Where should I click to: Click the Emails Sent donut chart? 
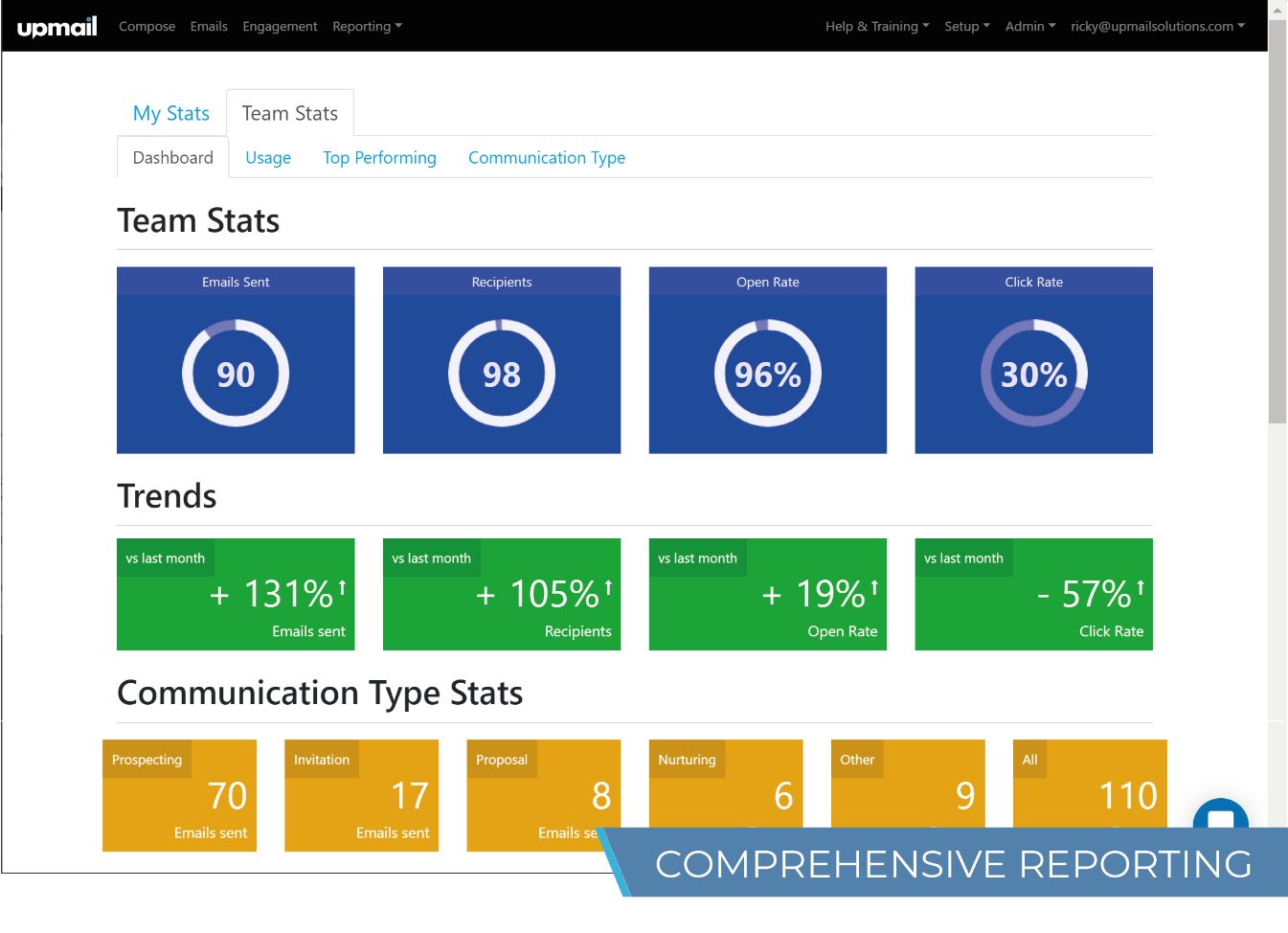pyautogui.click(x=236, y=374)
